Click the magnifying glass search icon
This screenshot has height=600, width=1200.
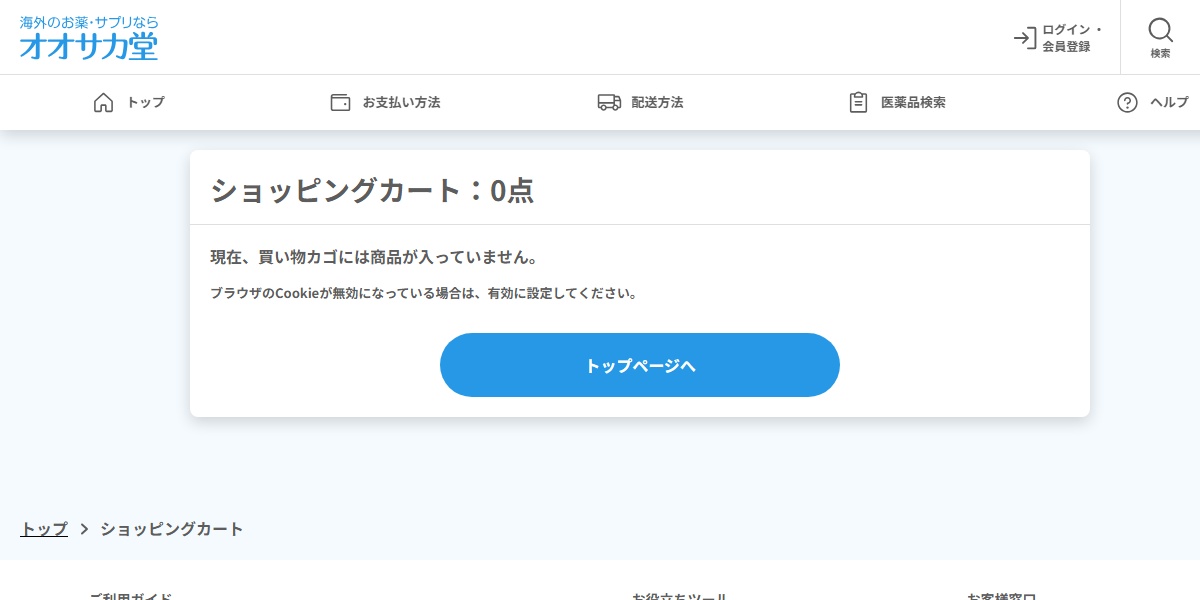pos(1160,30)
